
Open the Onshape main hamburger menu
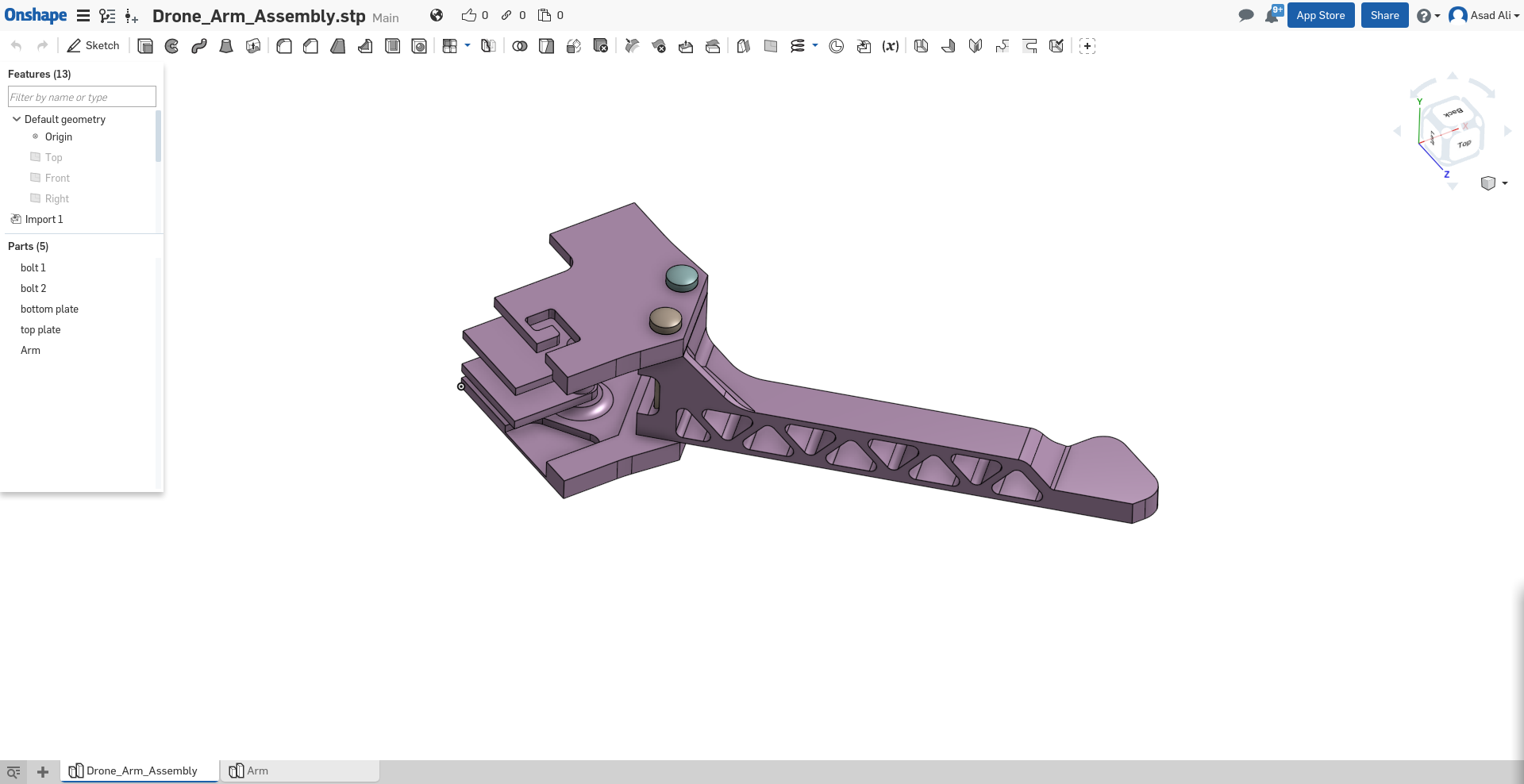click(x=83, y=15)
